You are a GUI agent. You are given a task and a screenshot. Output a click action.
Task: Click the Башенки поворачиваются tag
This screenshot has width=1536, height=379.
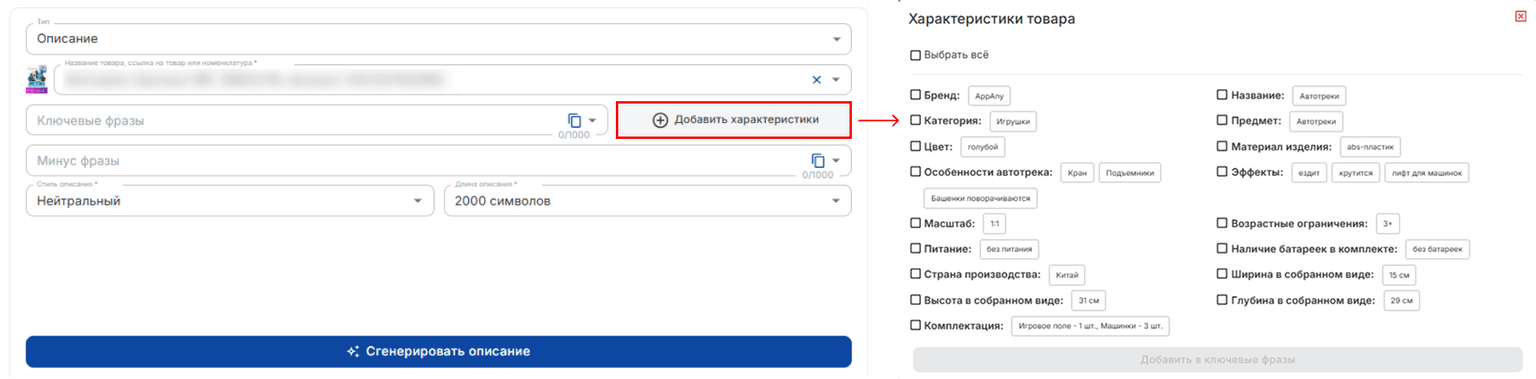click(x=980, y=198)
